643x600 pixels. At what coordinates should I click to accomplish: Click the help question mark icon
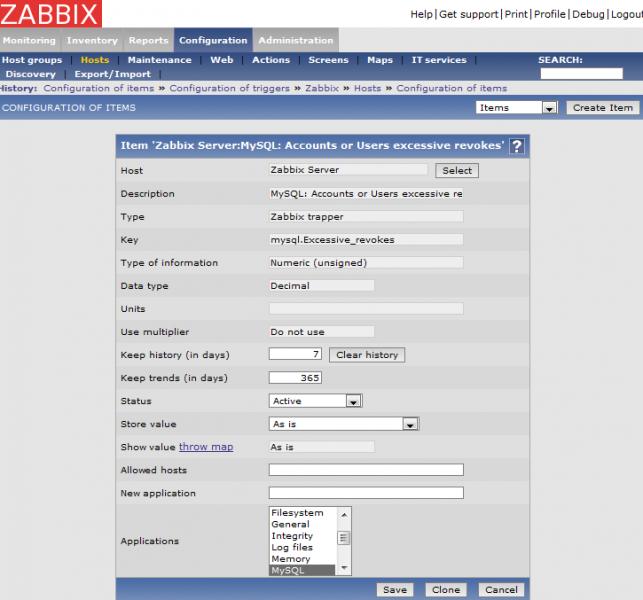(516, 146)
